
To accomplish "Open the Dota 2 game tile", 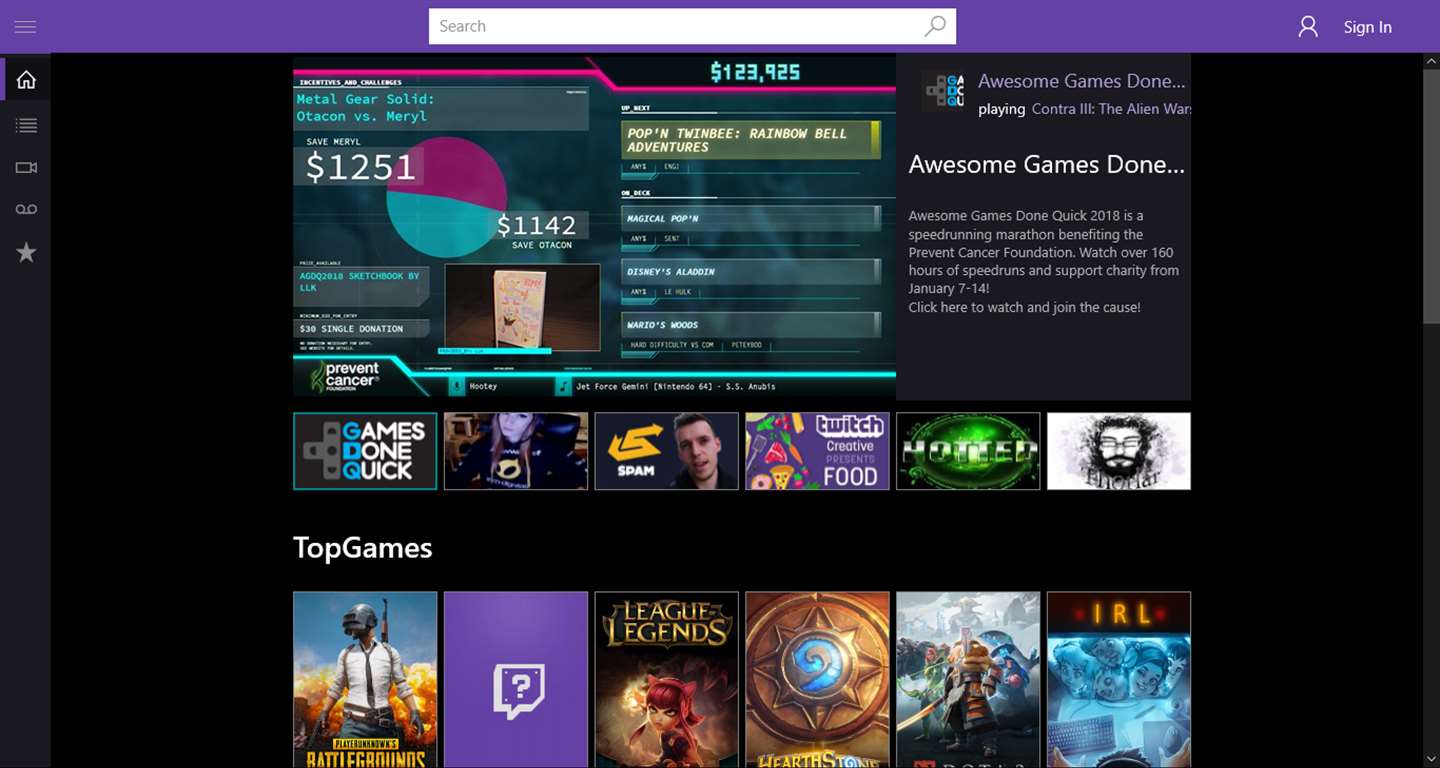I will 968,679.
